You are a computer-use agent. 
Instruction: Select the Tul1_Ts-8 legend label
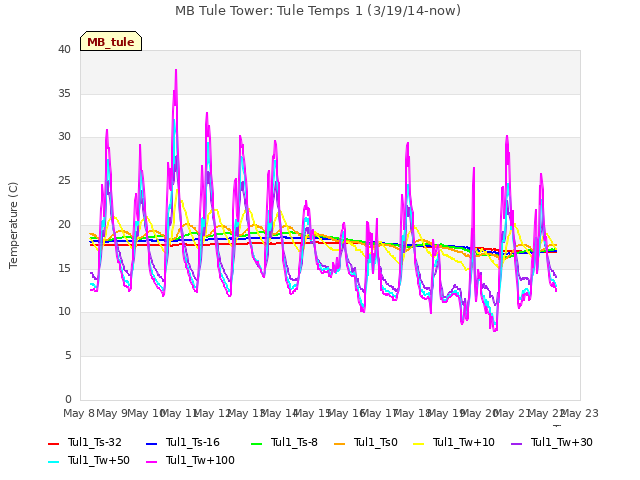coord(294,442)
